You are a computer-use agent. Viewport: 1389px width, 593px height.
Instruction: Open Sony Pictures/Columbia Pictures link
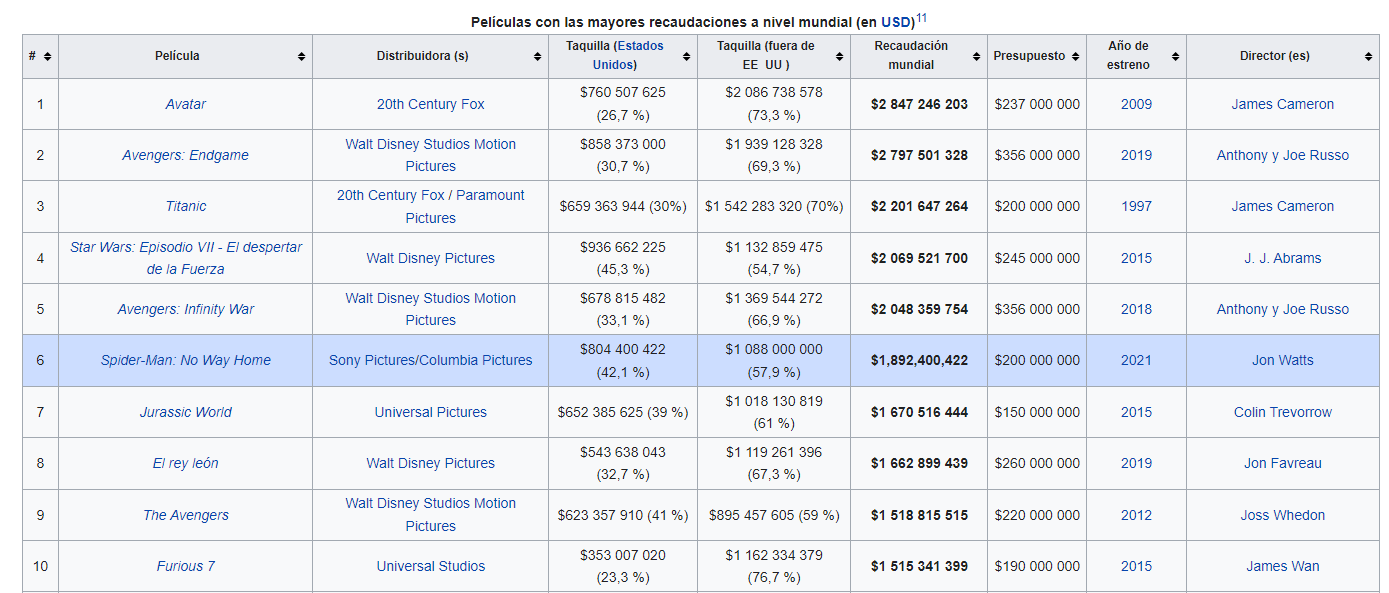pyautogui.click(x=431, y=360)
